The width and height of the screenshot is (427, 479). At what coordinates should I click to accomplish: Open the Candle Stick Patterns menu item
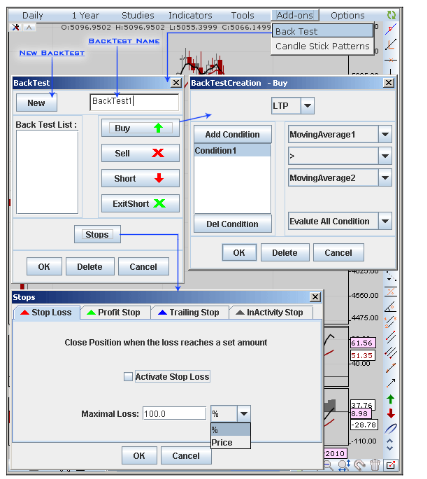click(x=322, y=46)
